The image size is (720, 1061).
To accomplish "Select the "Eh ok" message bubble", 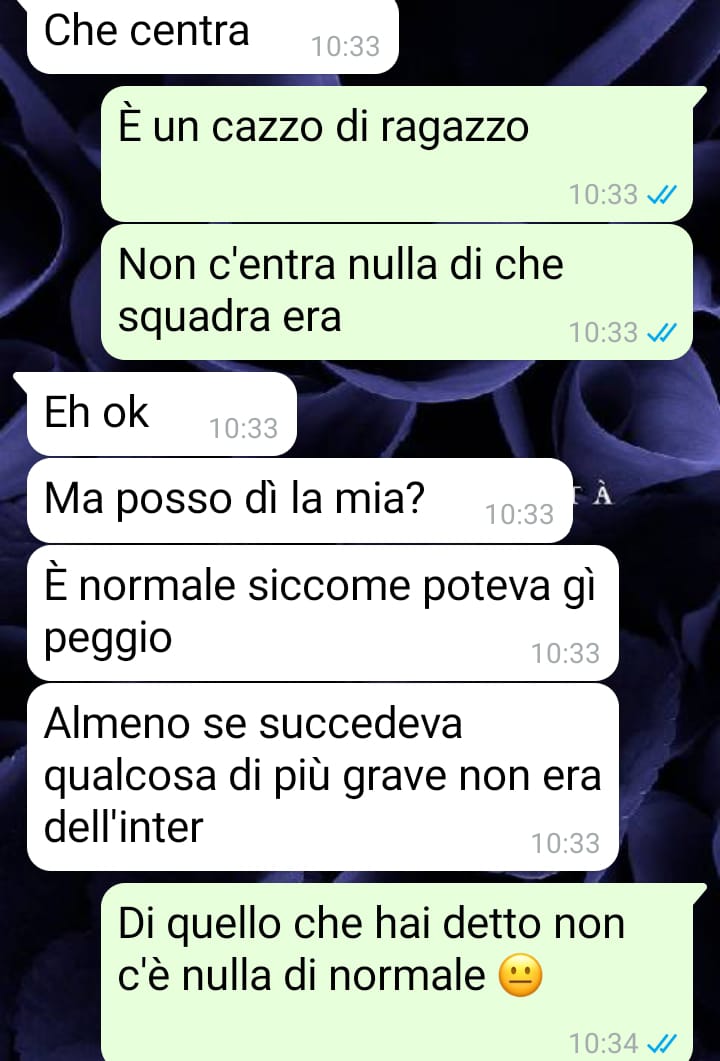I will coord(161,414).
